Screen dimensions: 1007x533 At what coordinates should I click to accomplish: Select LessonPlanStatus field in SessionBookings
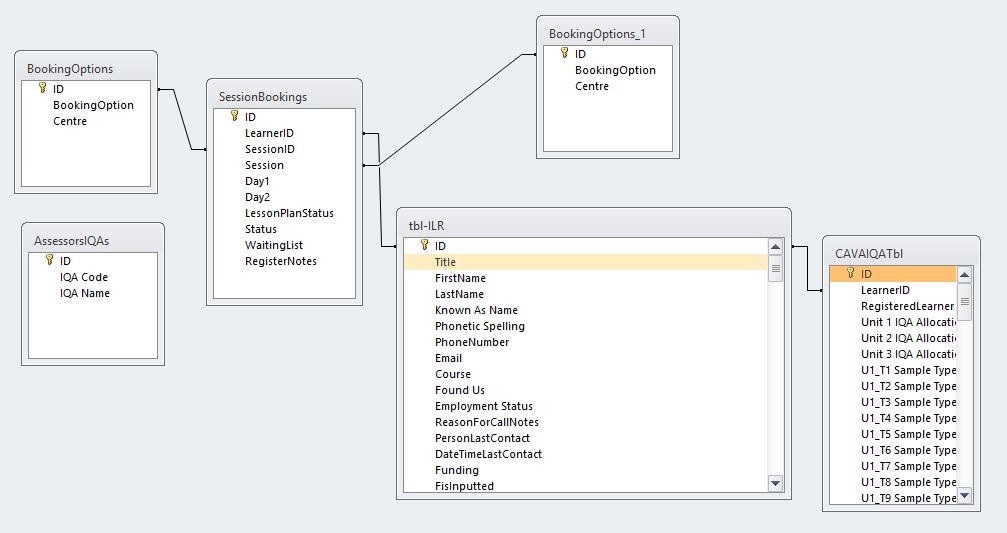284,213
